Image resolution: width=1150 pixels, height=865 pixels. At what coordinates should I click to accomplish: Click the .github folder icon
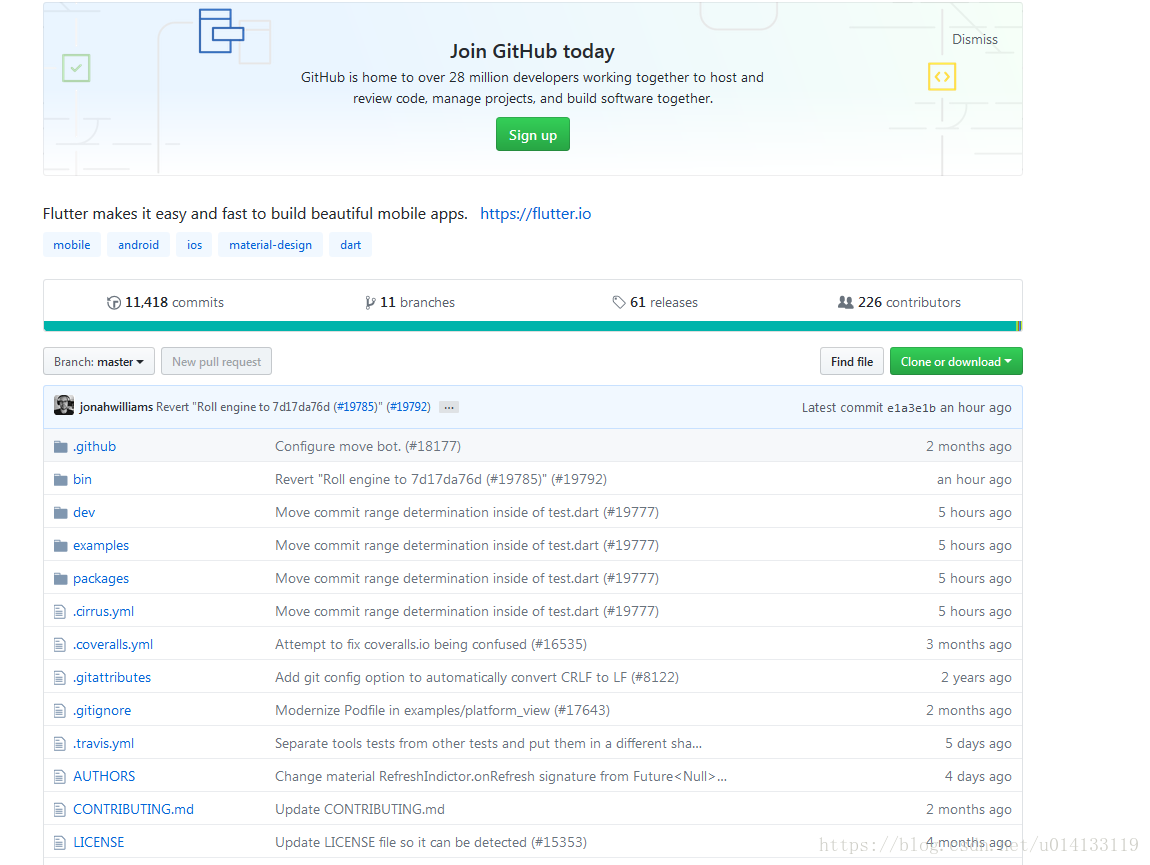coord(60,447)
